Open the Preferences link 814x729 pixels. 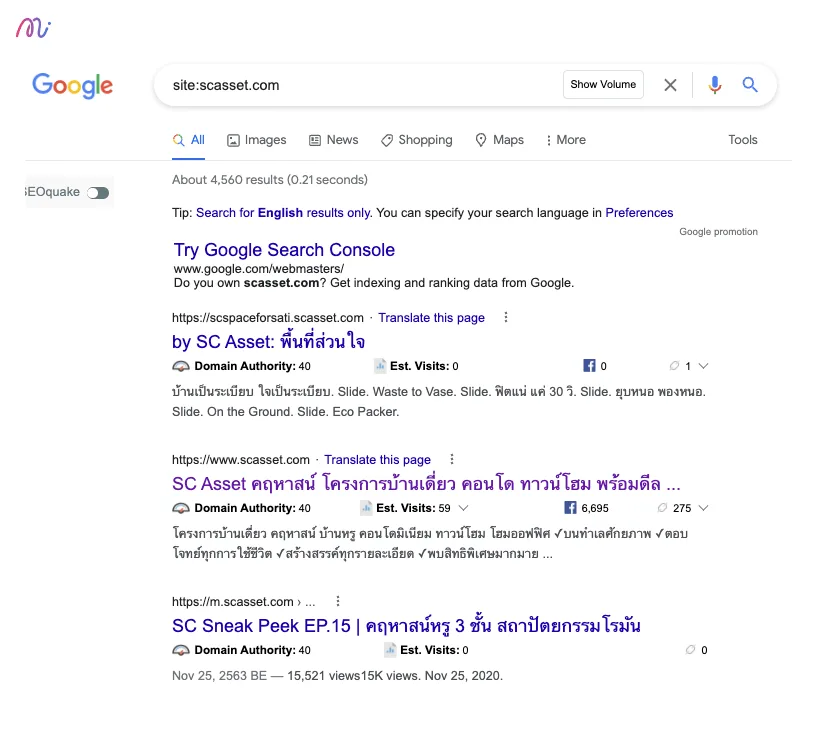click(x=639, y=213)
